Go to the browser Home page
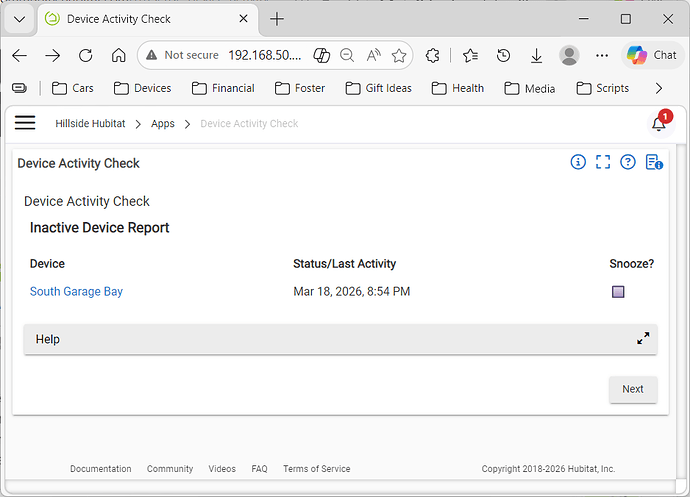690x497 pixels. click(118, 55)
